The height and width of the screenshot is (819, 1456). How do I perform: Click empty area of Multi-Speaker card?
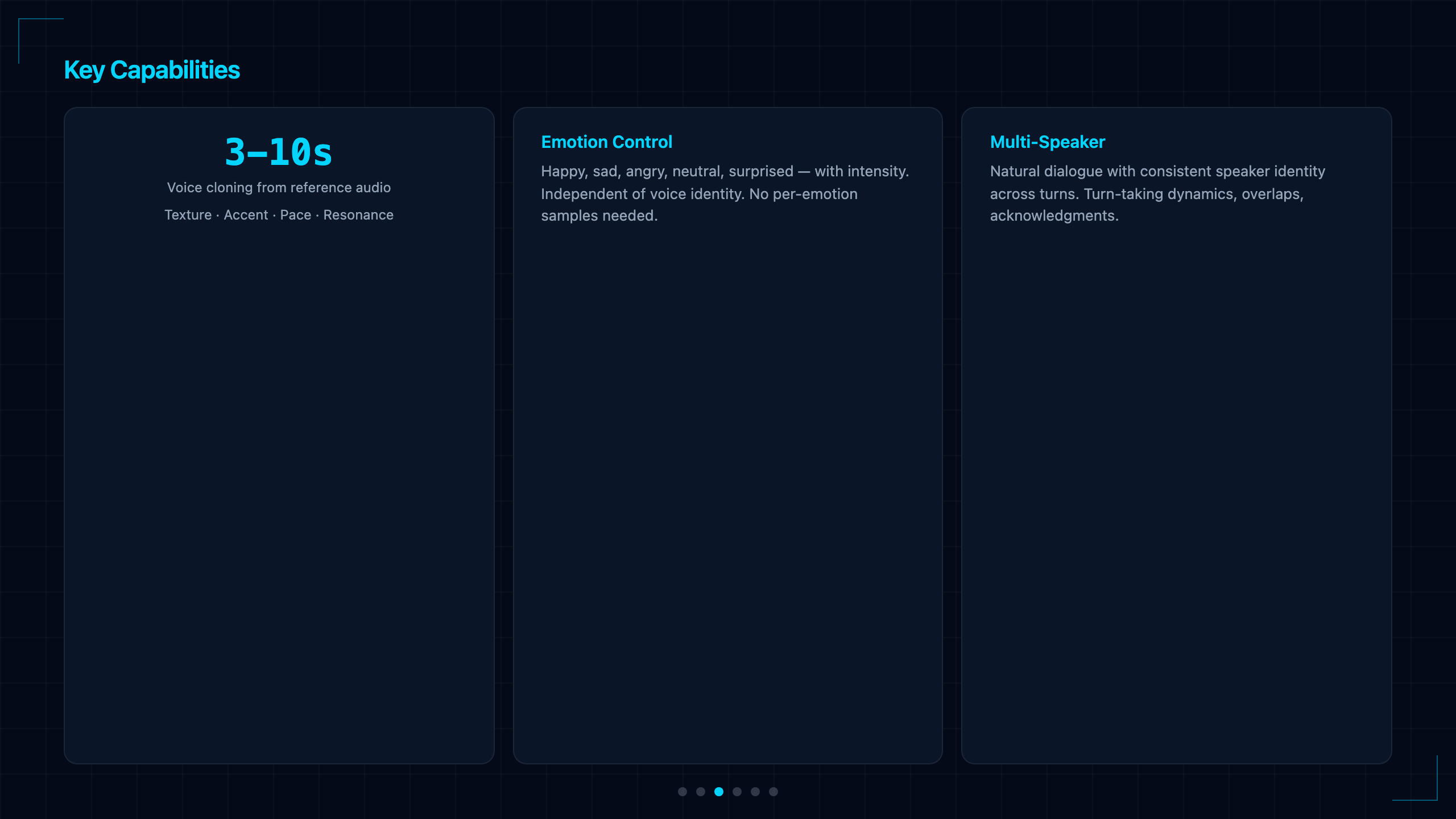[1176, 483]
